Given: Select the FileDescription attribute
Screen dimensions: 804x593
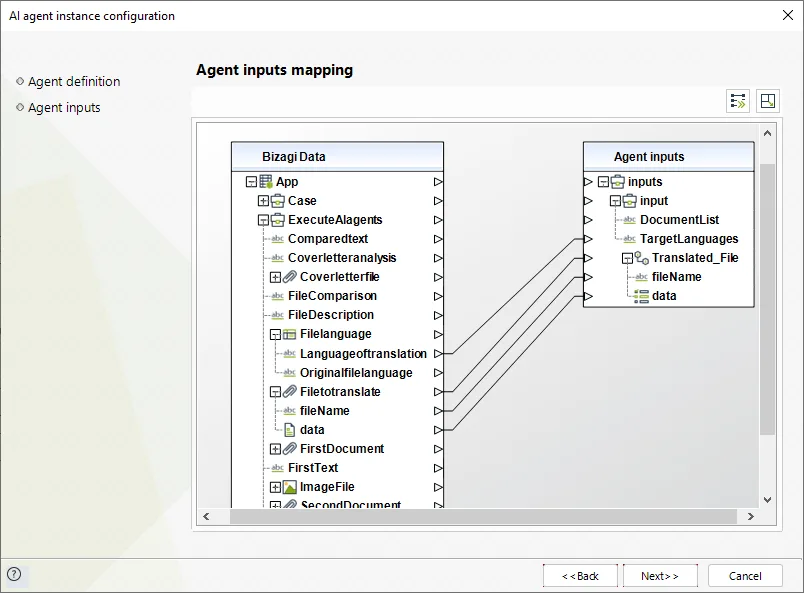Looking at the screenshot, I should point(331,315).
